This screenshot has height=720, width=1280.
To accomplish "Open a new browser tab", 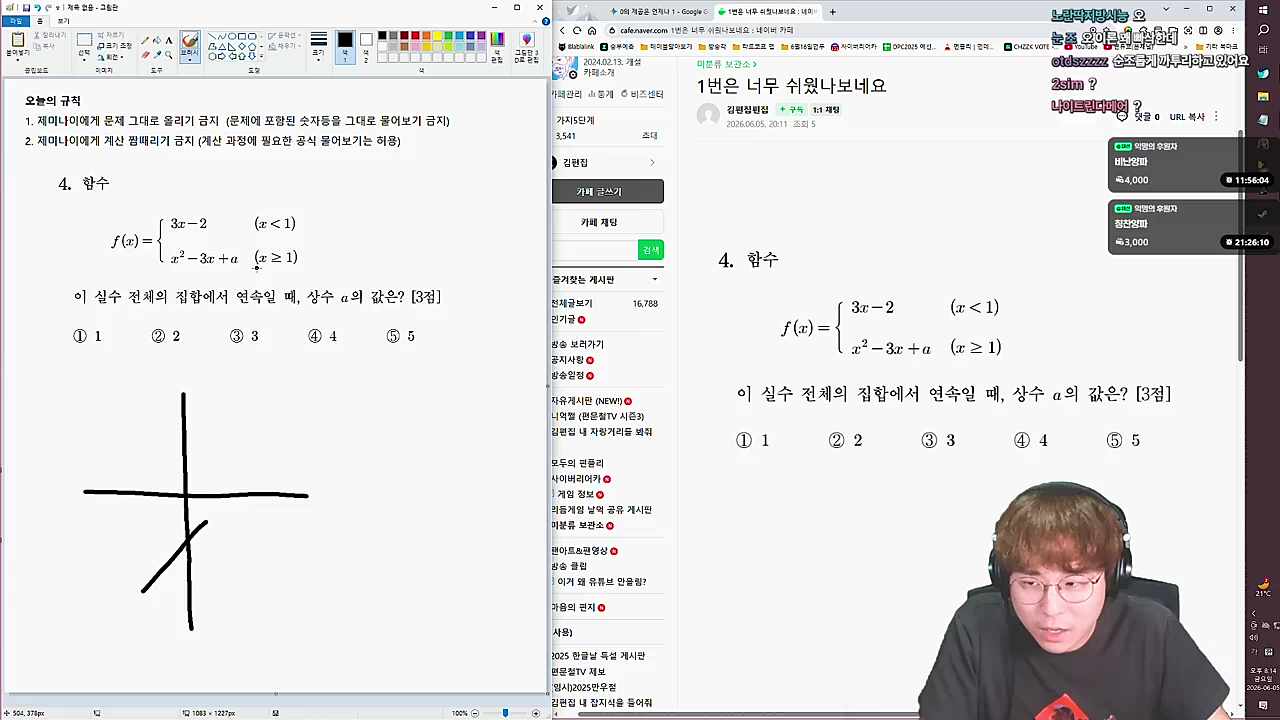I will (x=833, y=12).
